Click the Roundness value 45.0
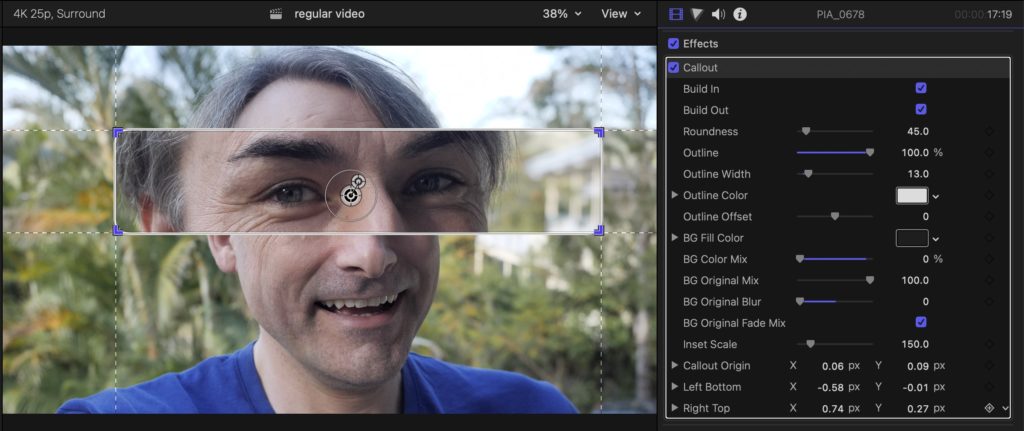Image resolution: width=1024 pixels, height=431 pixels. (x=918, y=131)
